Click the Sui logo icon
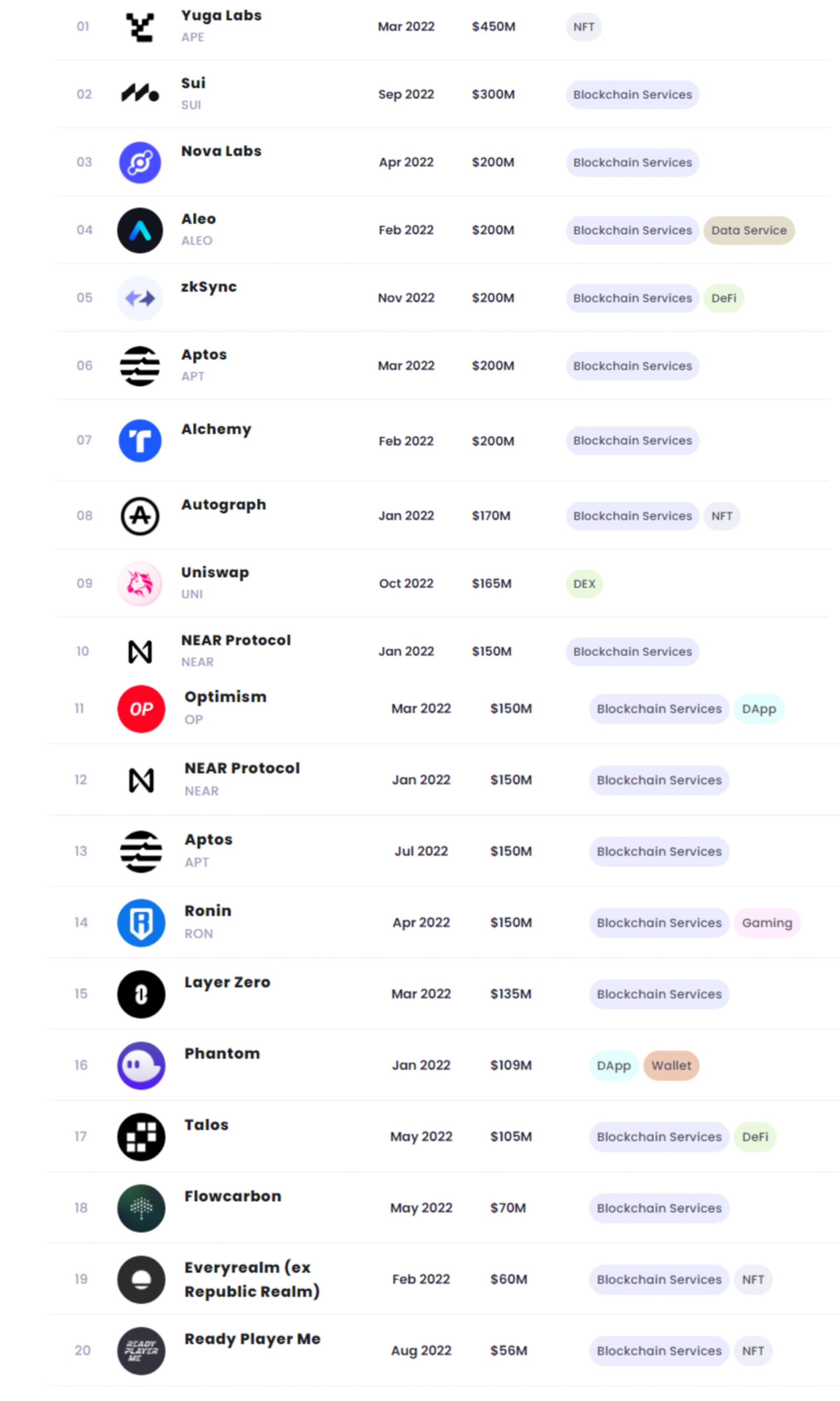This screenshot has height=1401, width=840. click(x=140, y=94)
